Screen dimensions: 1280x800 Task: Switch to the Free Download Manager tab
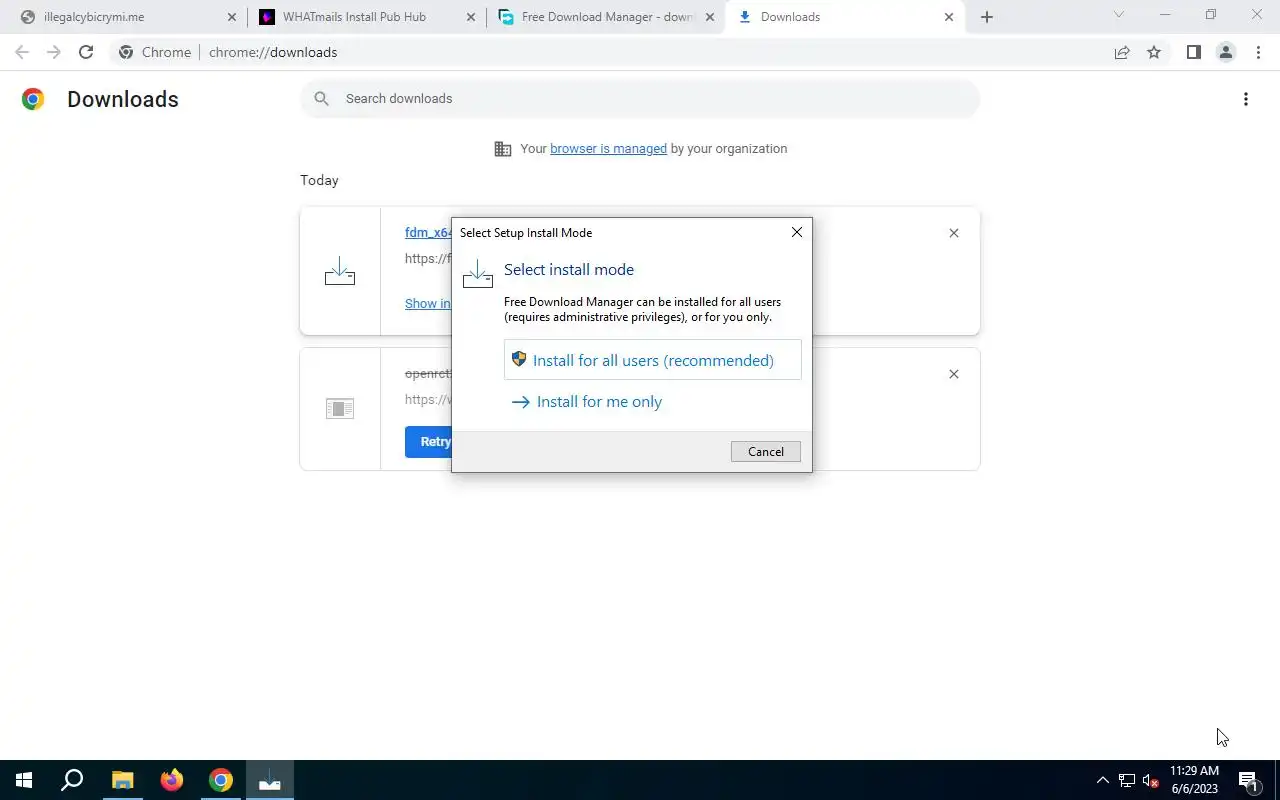pos(608,17)
